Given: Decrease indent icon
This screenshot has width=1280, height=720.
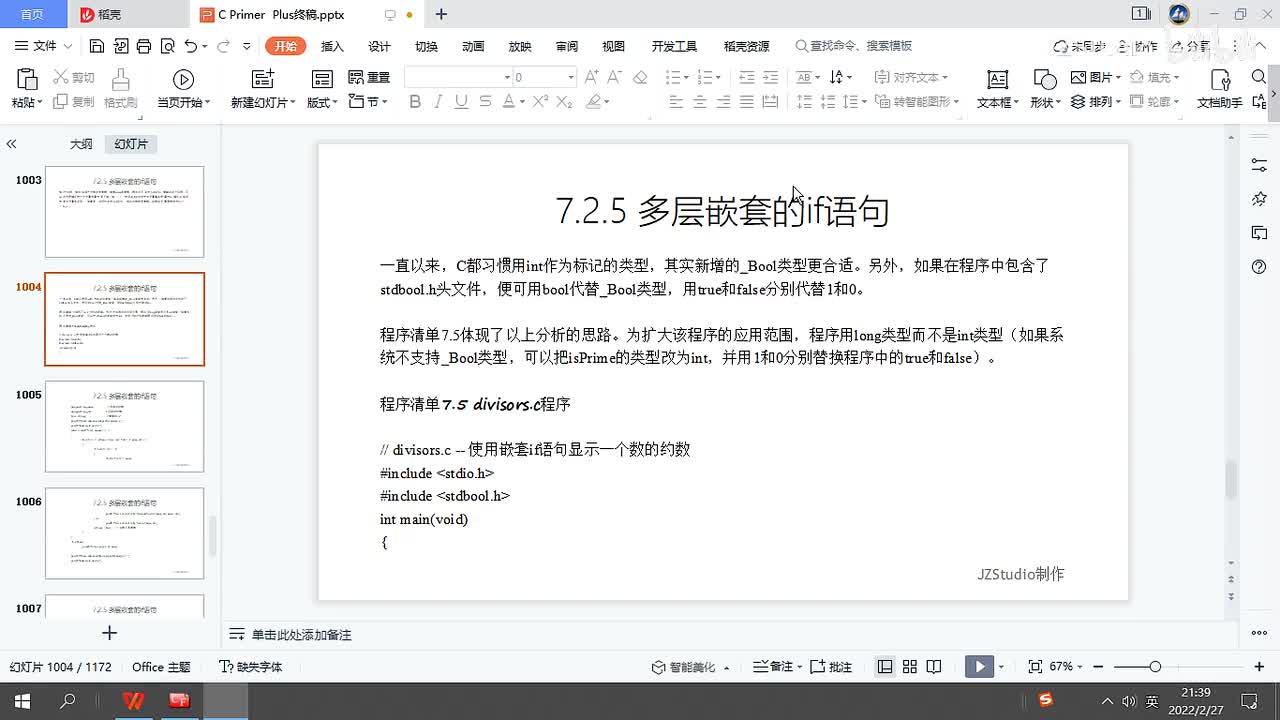Looking at the screenshot, I should pos(747,77).
